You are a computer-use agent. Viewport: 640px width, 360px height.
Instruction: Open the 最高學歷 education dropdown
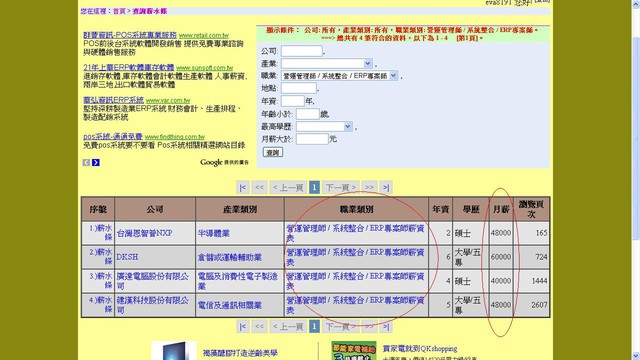324,127
